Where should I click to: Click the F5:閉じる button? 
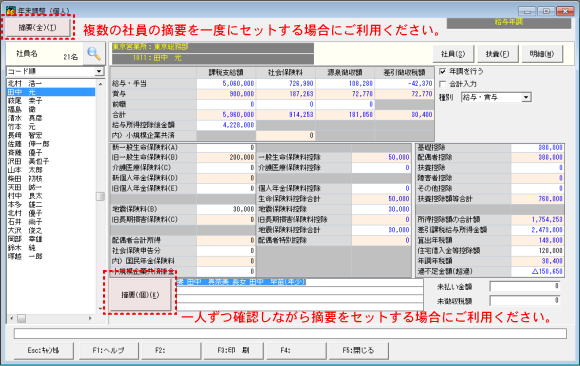358,350
